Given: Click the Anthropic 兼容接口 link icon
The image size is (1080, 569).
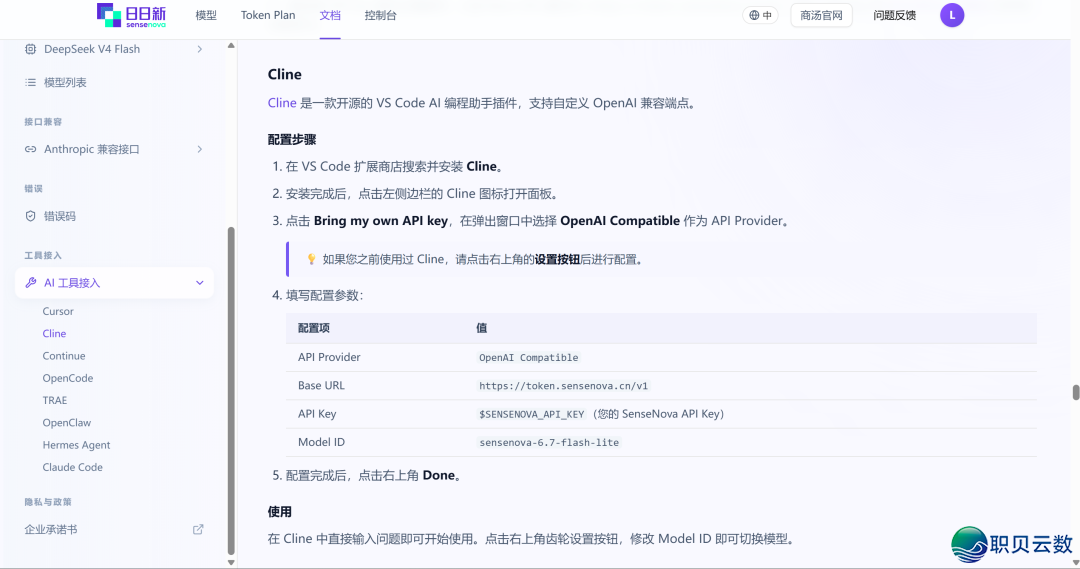Looking at the screenshot, I should pyautogui.click(x=30, y=149).
